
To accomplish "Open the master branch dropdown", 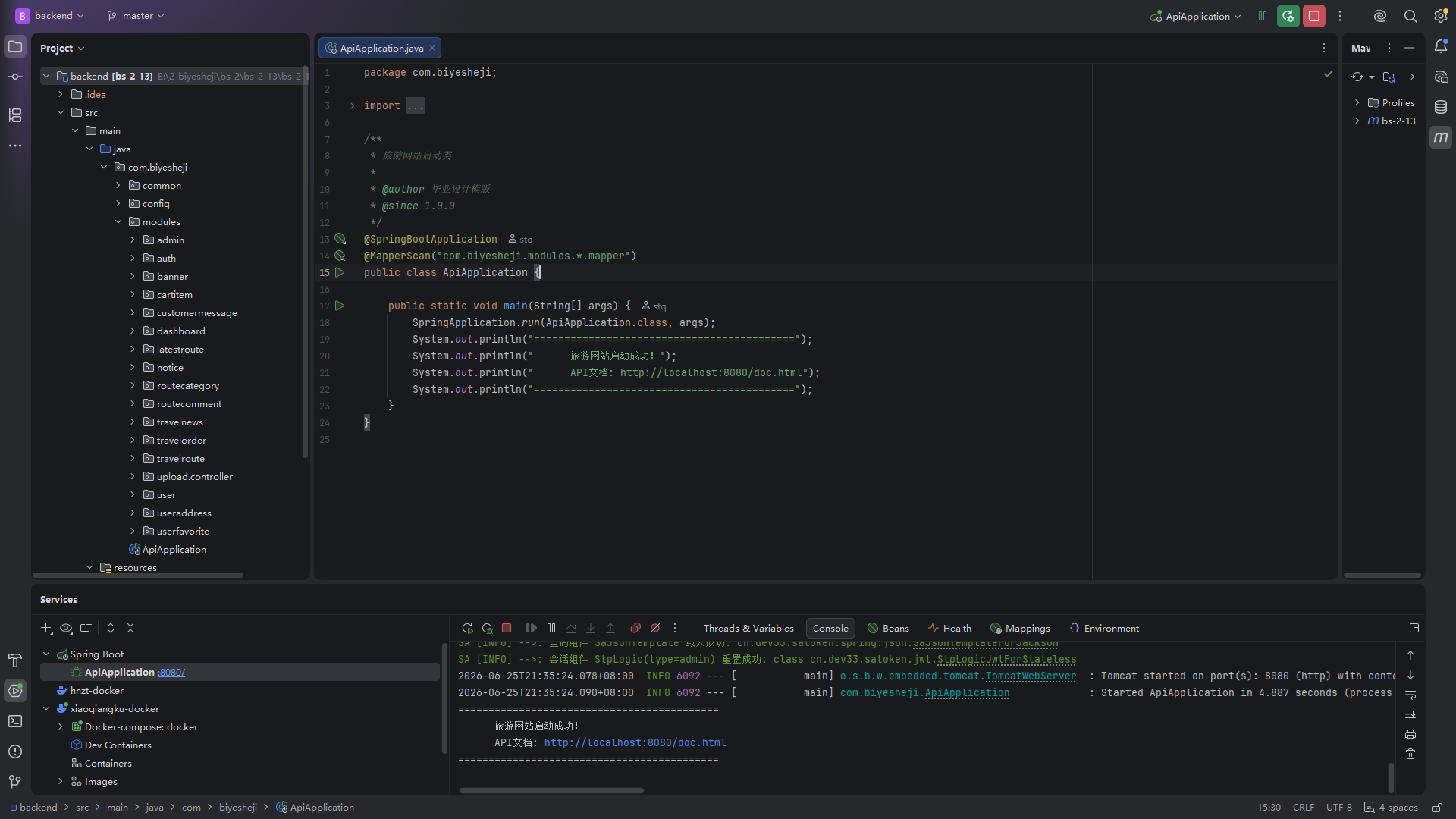I will pos(136,16).
